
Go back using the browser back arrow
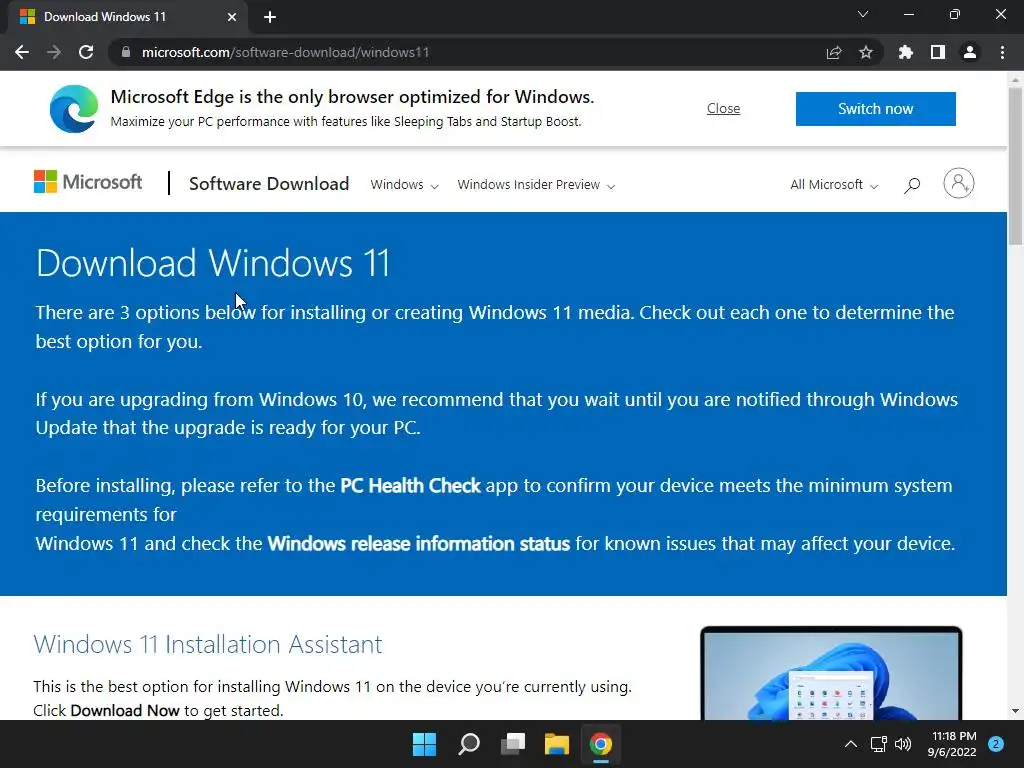tap(22, 52)
